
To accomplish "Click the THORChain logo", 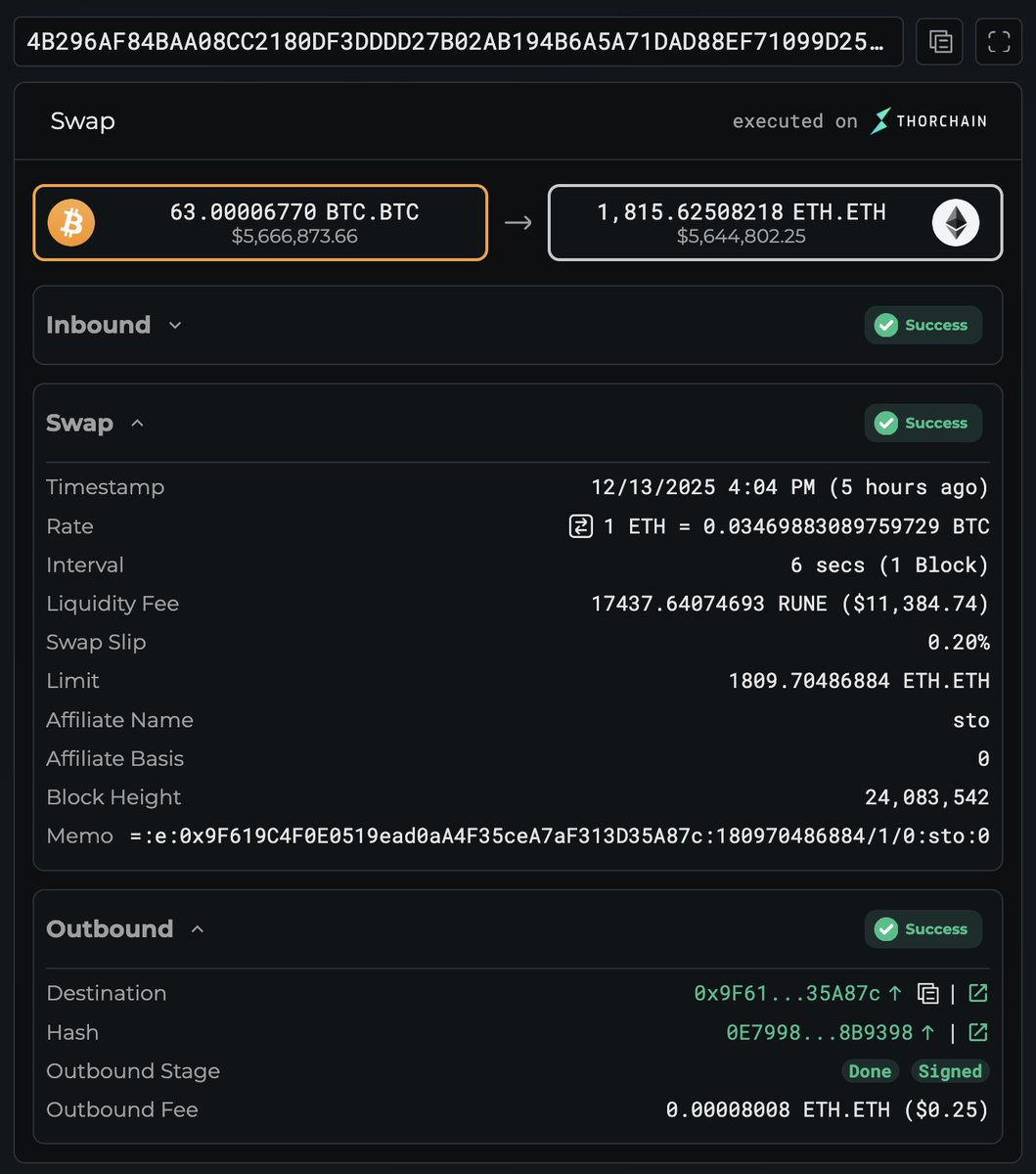I will [928, 121].
